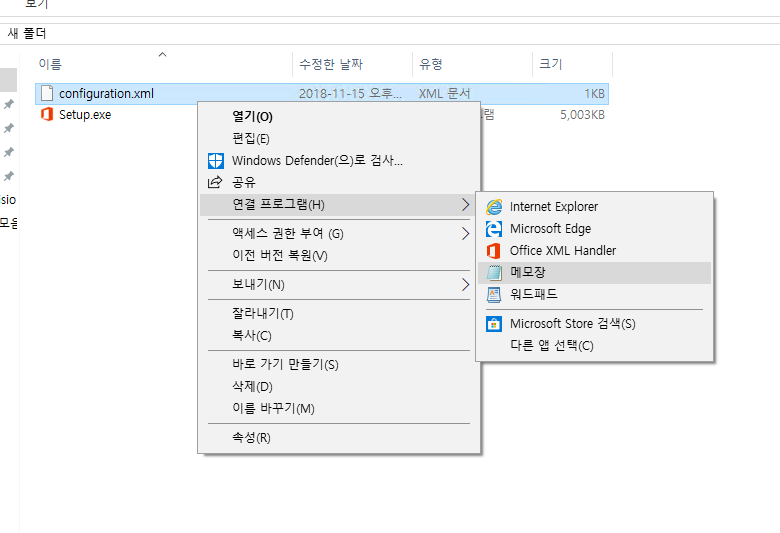Expand the 보내기(N) submenu arrow

pyautogui.click(x=465, y=285)
